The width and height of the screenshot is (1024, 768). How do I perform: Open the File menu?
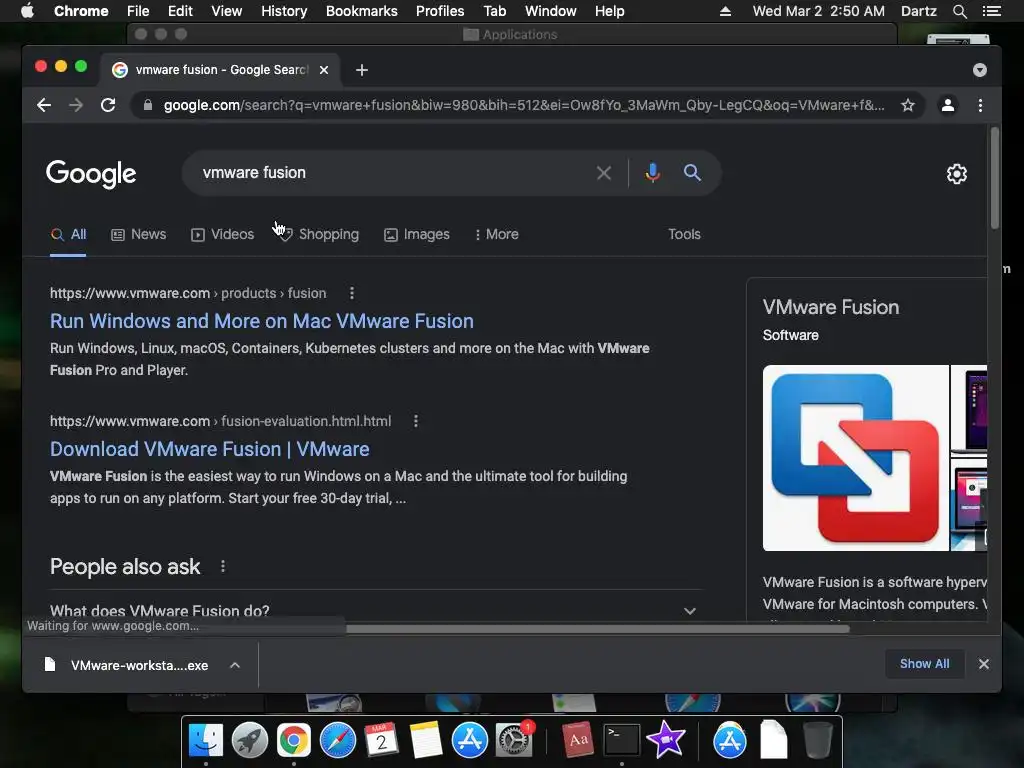(138, 11)
